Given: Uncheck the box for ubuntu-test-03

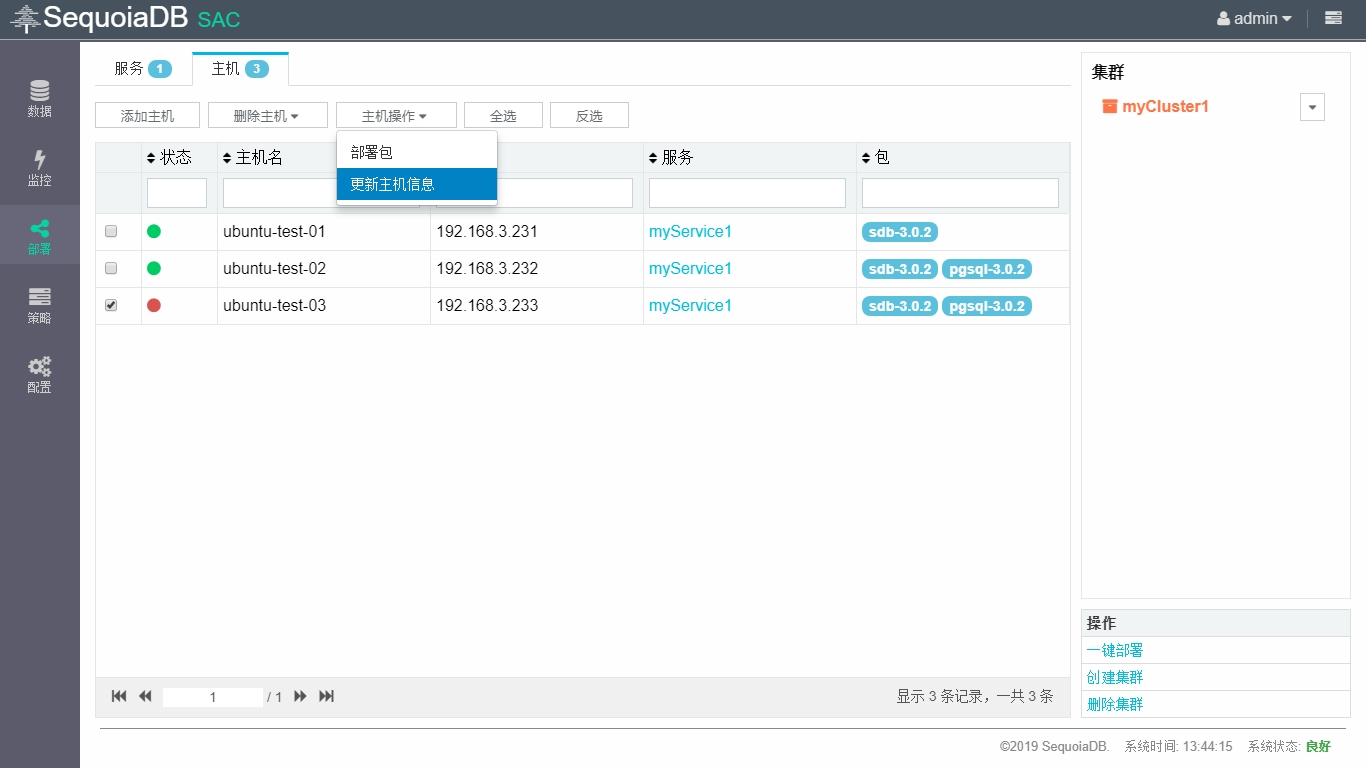Looking at the screenshot, I should pos(111,305).
